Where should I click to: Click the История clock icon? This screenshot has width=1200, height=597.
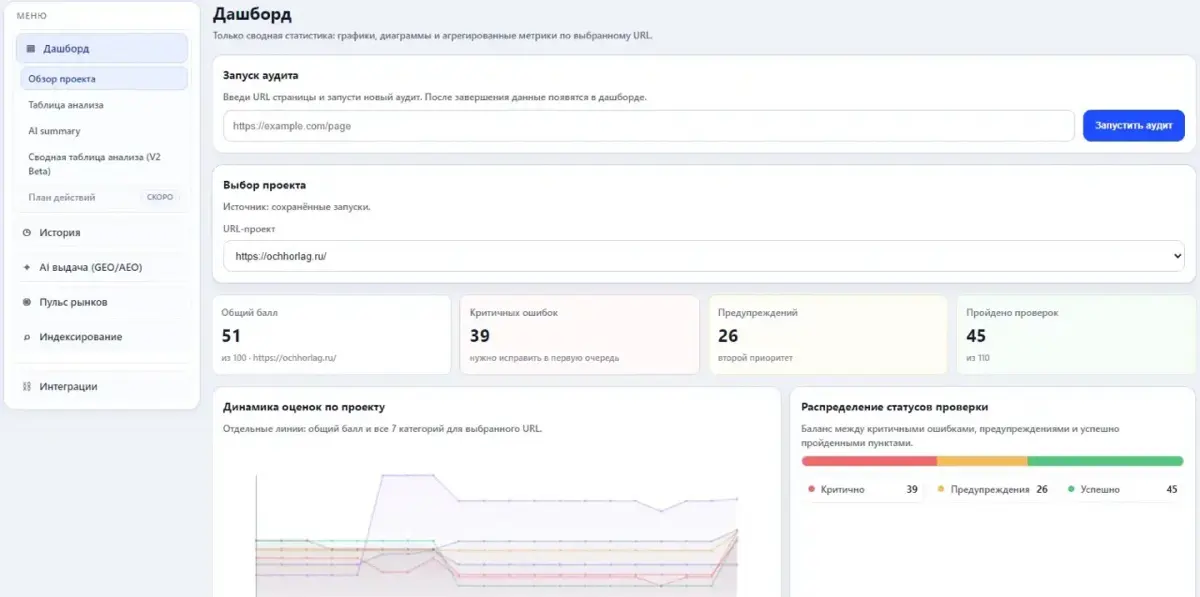(x=27, y=233)
